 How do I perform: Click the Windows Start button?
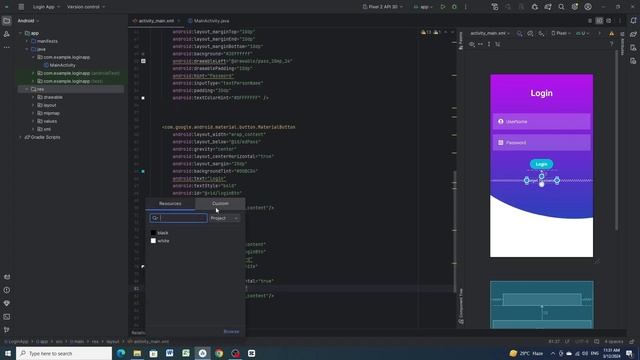8,353
